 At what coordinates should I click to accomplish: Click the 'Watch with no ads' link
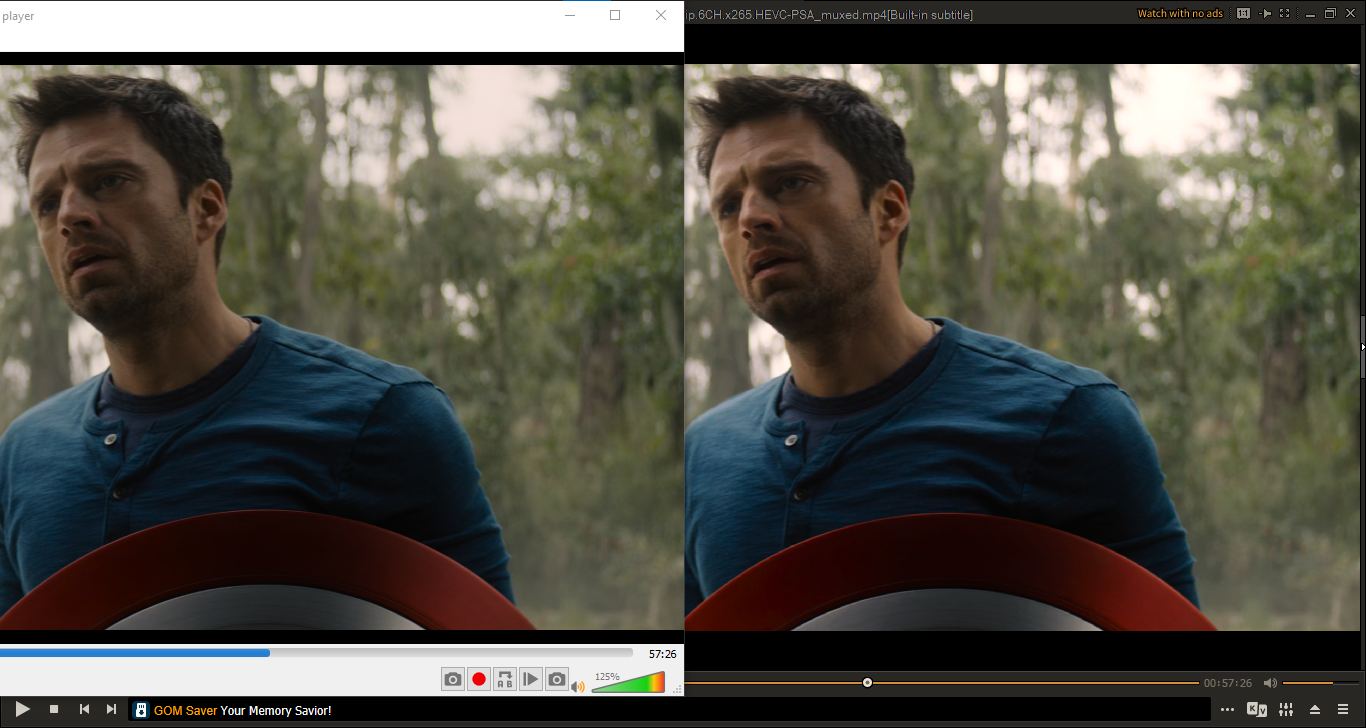pos(1180,14)
